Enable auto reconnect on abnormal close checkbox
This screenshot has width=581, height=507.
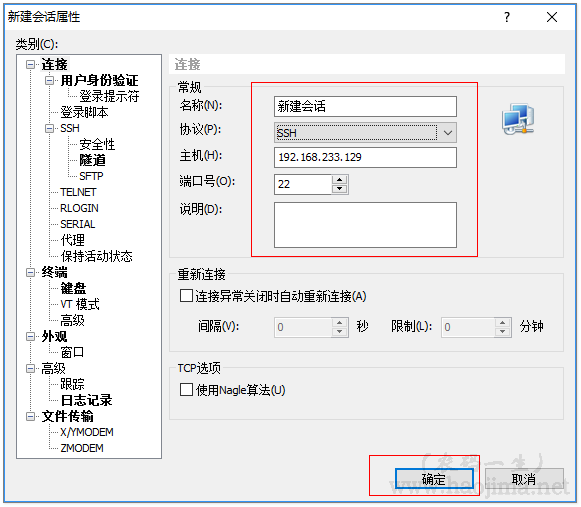click(x=186, y=296)
